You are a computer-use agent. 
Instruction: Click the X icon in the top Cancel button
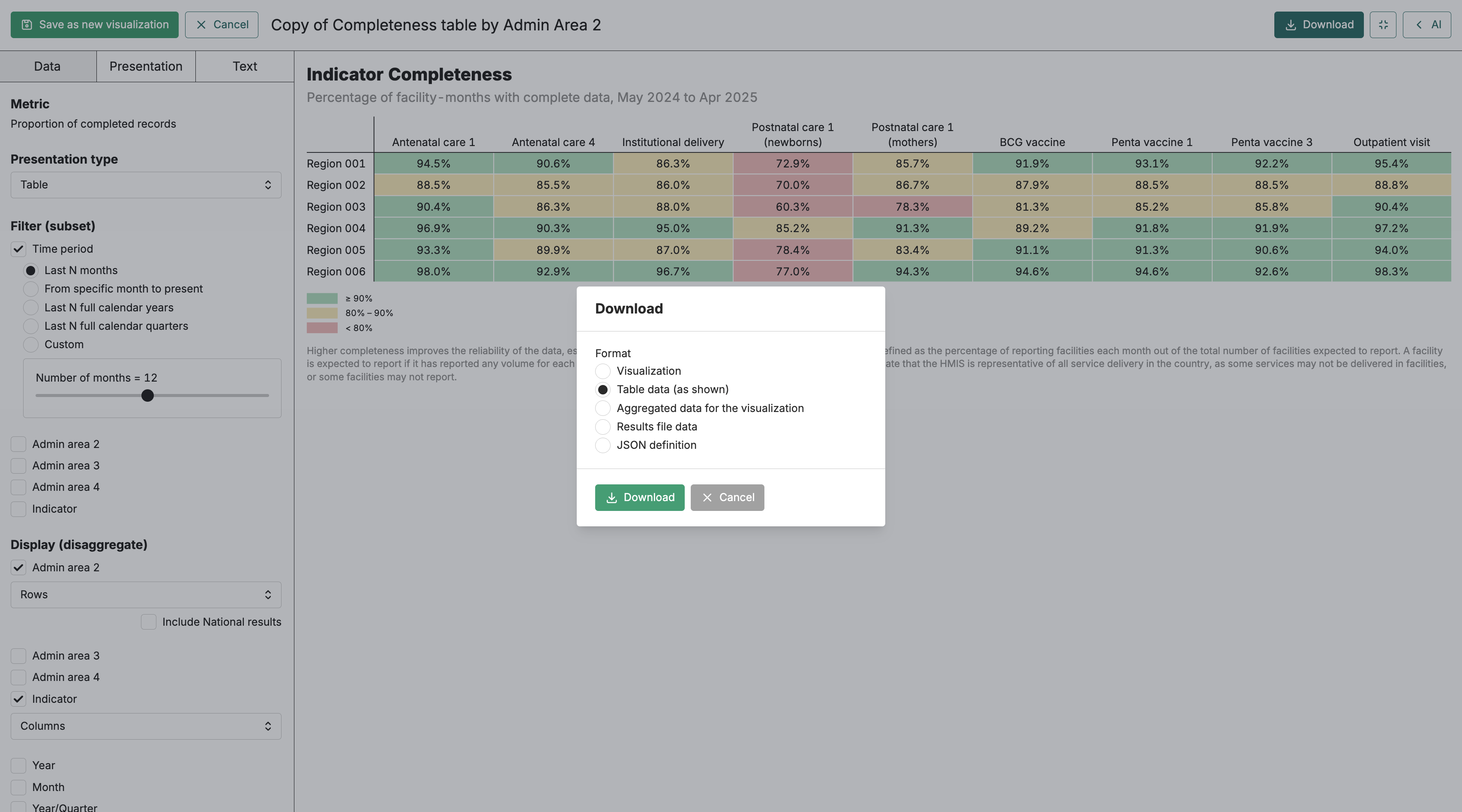[201, 25]
